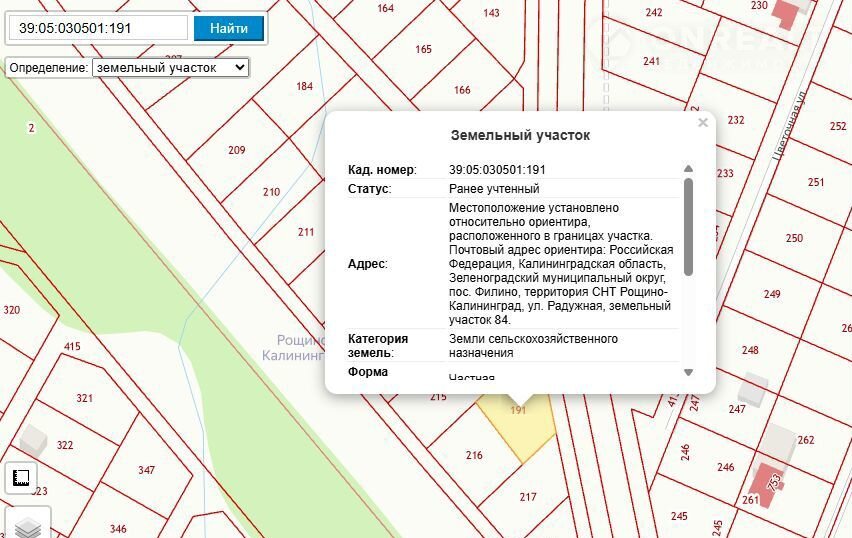Click the Найти search button
This screenshot has width=852, height=538.
point(228,28)
